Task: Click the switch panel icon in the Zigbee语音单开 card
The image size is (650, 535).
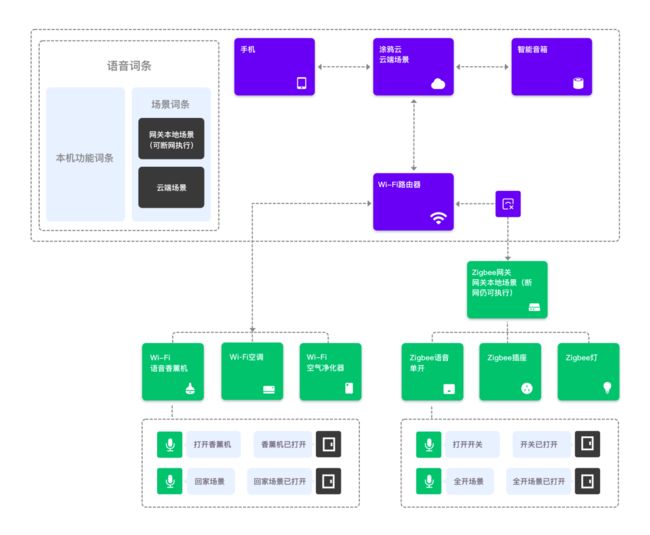Action: (449, 389)
